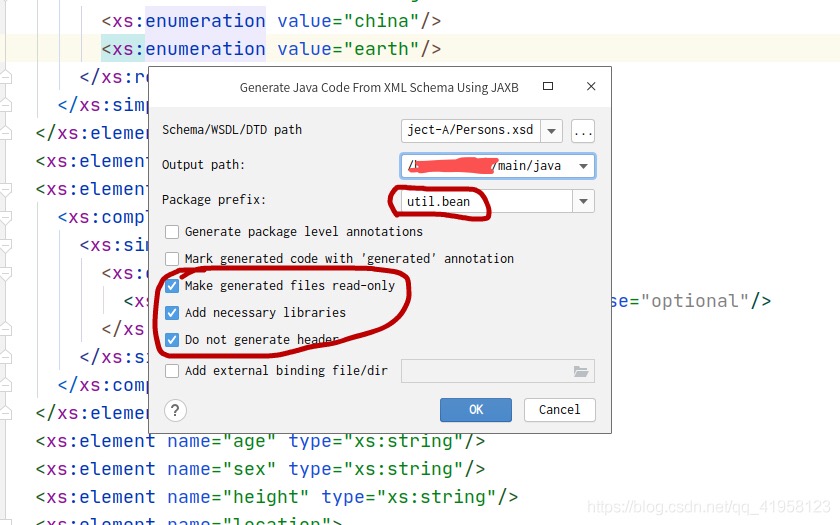
Task: Click the Schema/WSDL/DTD path label
Action: (232, 130)
